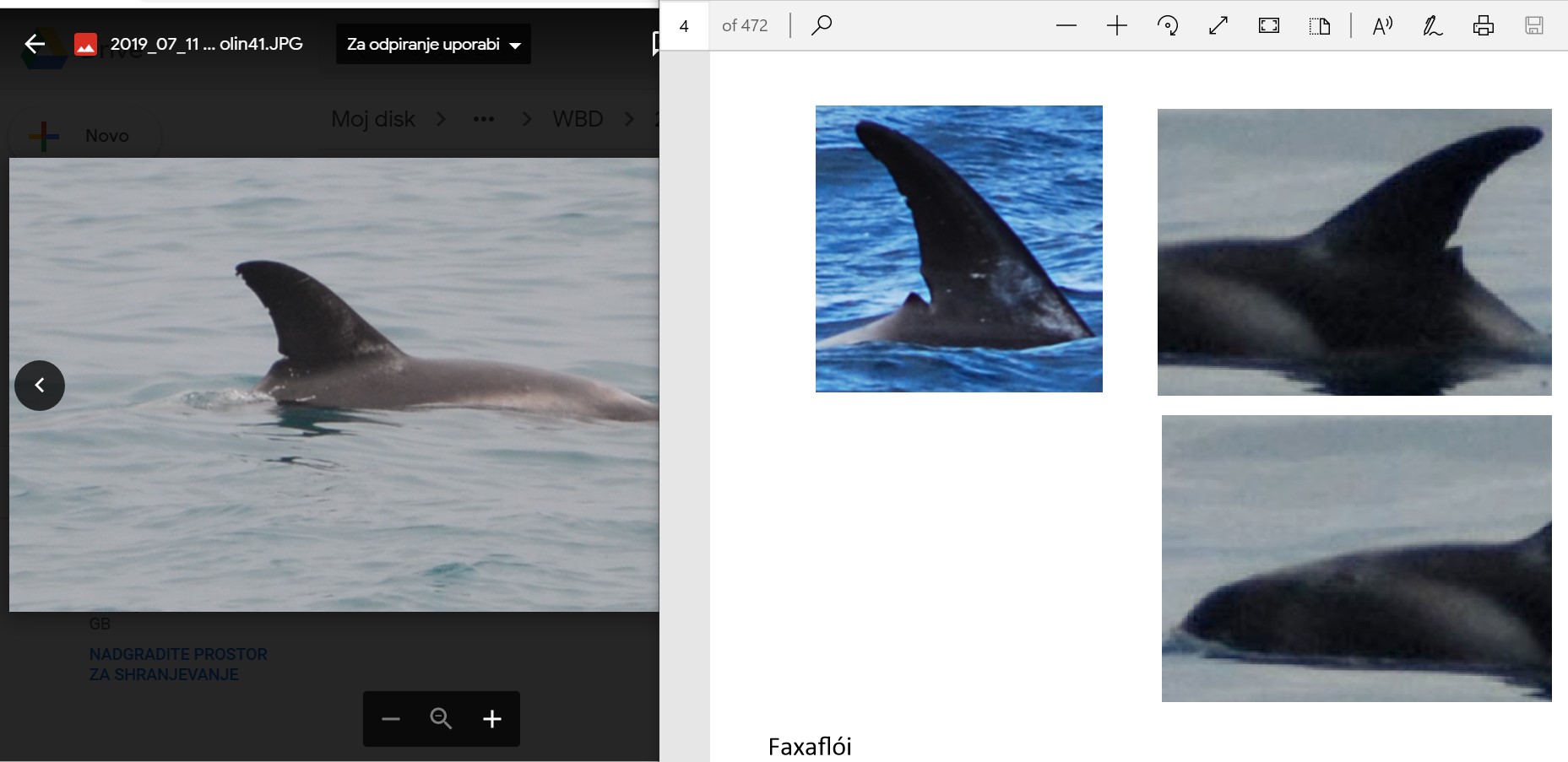Toggle fit to width in PDF toolbar

coord(1218,26)
